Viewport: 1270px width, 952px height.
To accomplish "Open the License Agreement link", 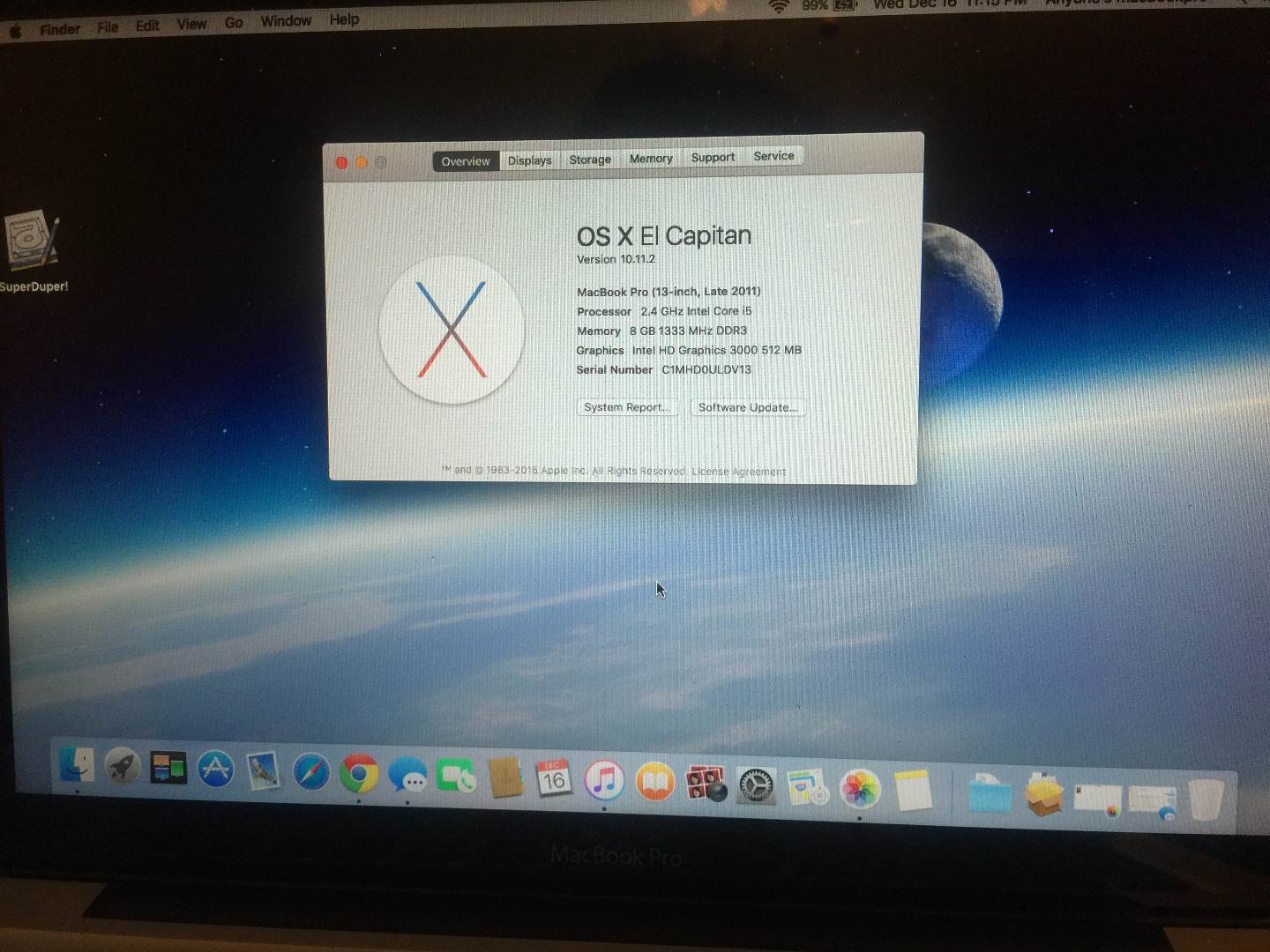I will point(739,472).
